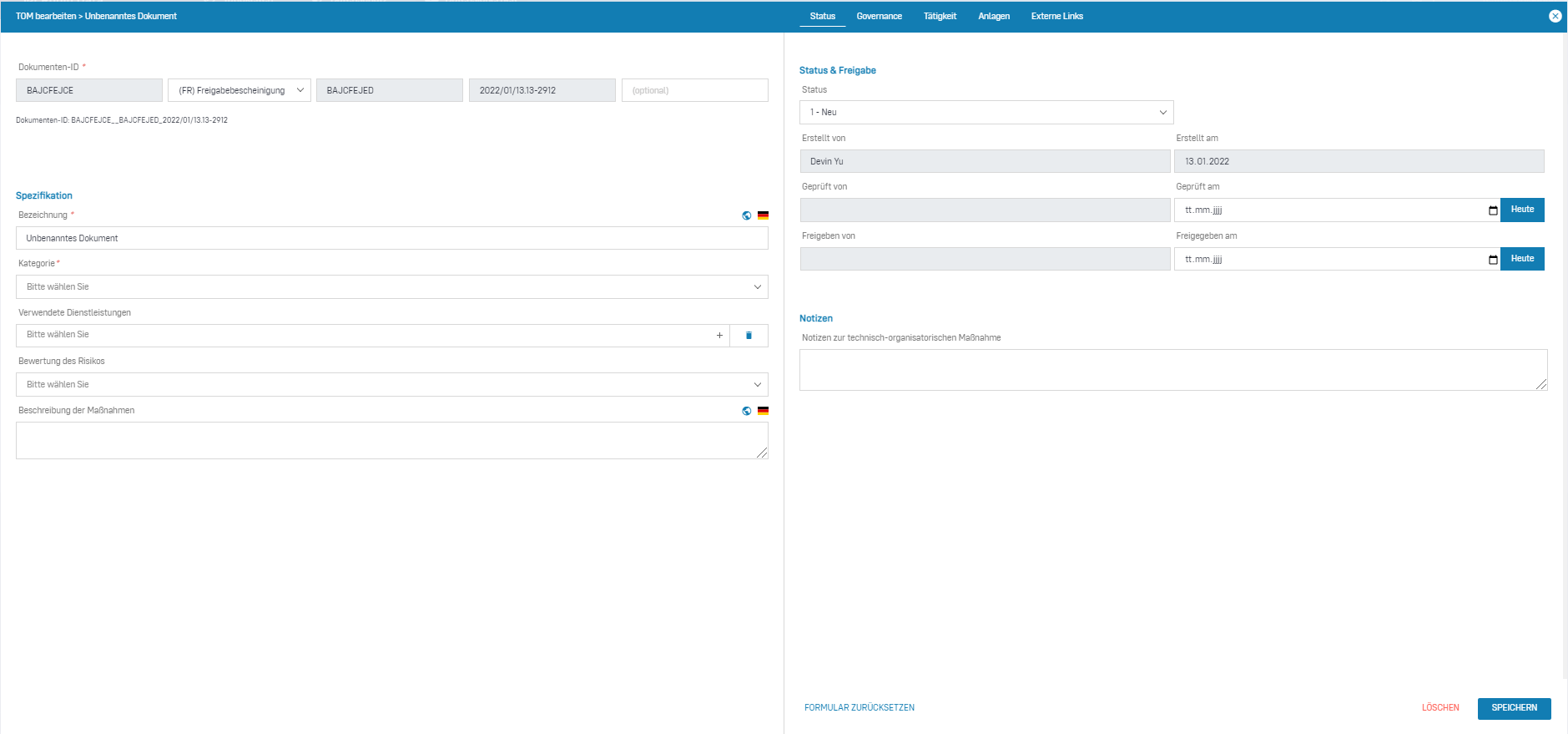Image resolution: width=1568 pixels, height=734 pixels.
Task: Click the Formular zurücksetzen link
Action: coord(859,708)
